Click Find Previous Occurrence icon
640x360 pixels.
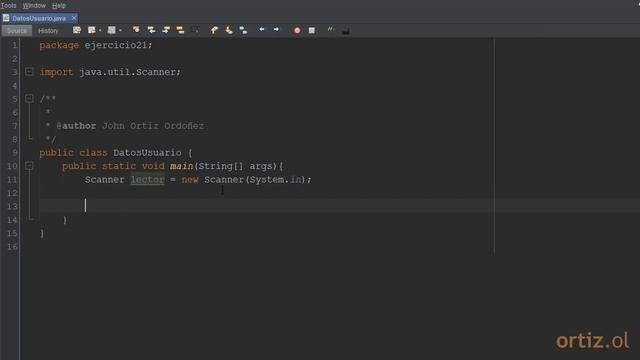151,30
